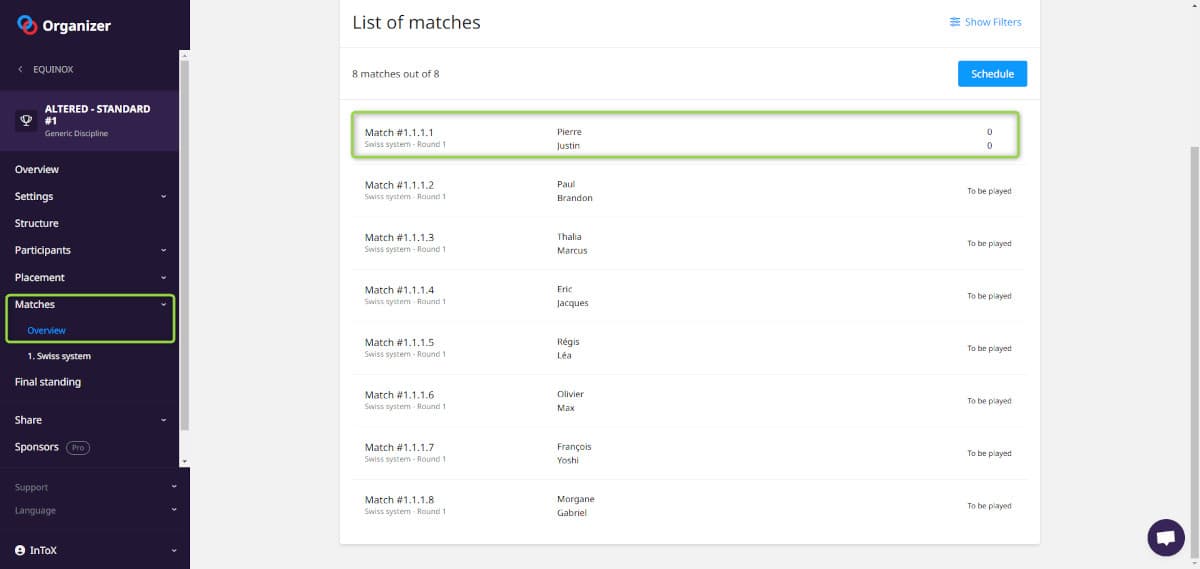Open Final standing page

point(48,382)
